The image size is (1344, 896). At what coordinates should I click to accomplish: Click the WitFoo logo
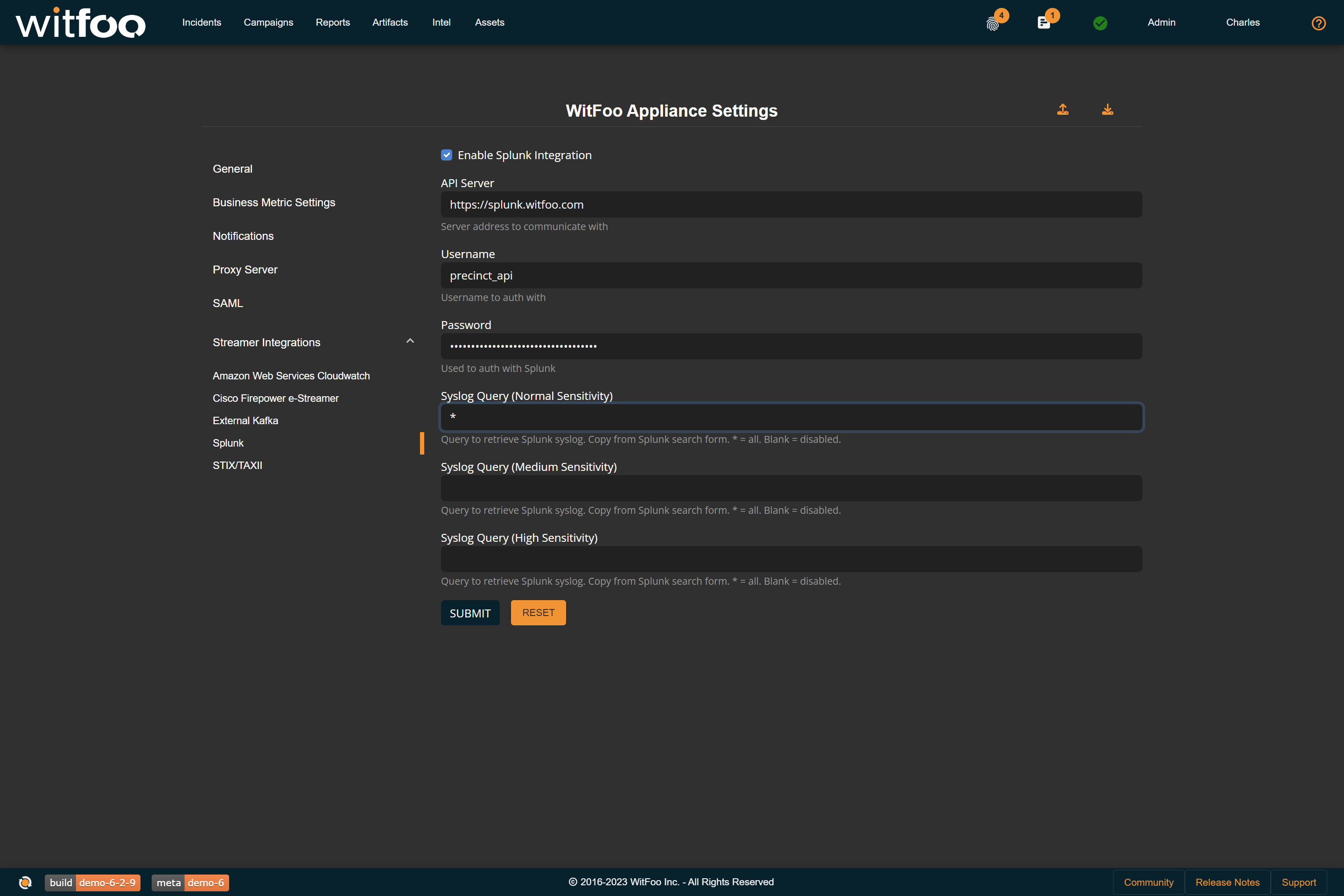81,23
